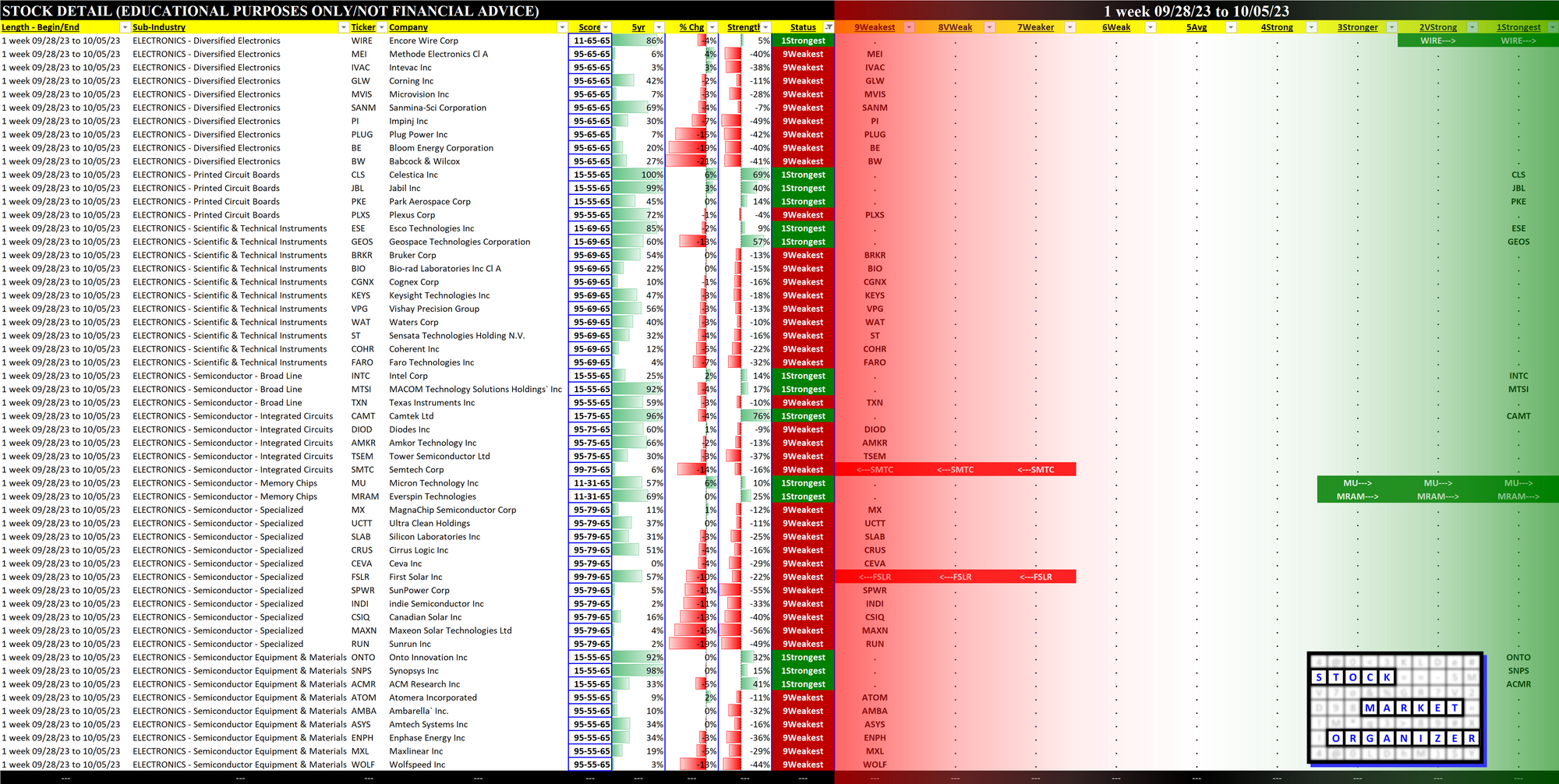Select the '76%' strength value for Camtek

(x=762, y=416)
